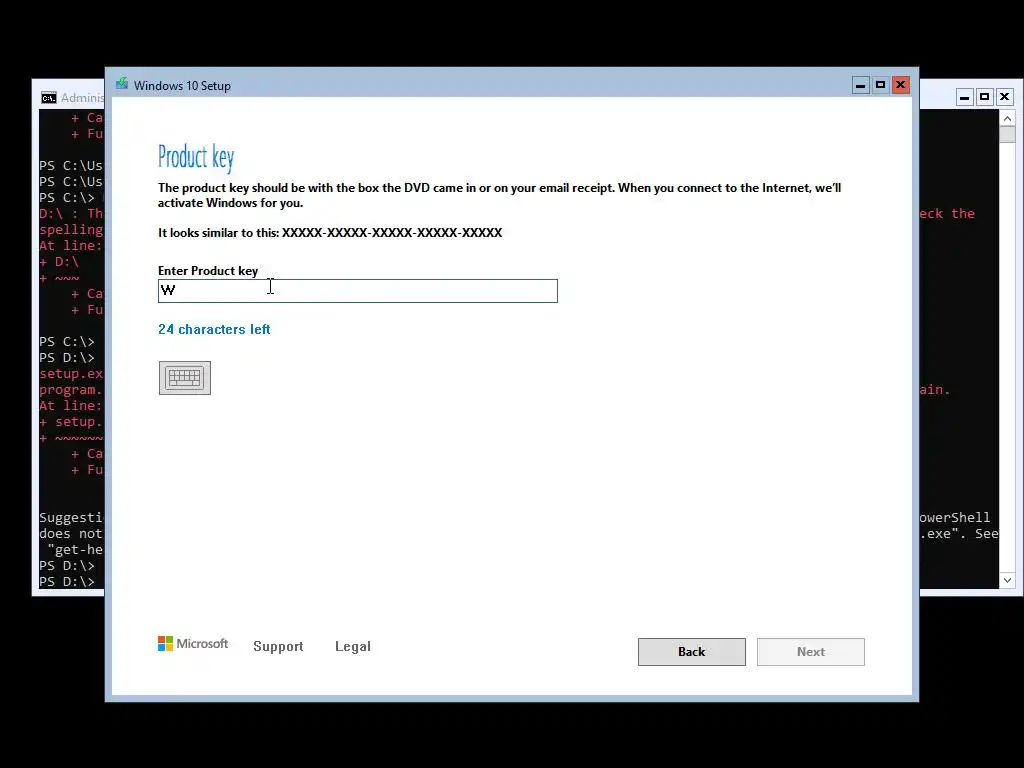Maximize the PowerShell window behind
1024x768 pixels.
pyautogui.click(x=984, y=97)
